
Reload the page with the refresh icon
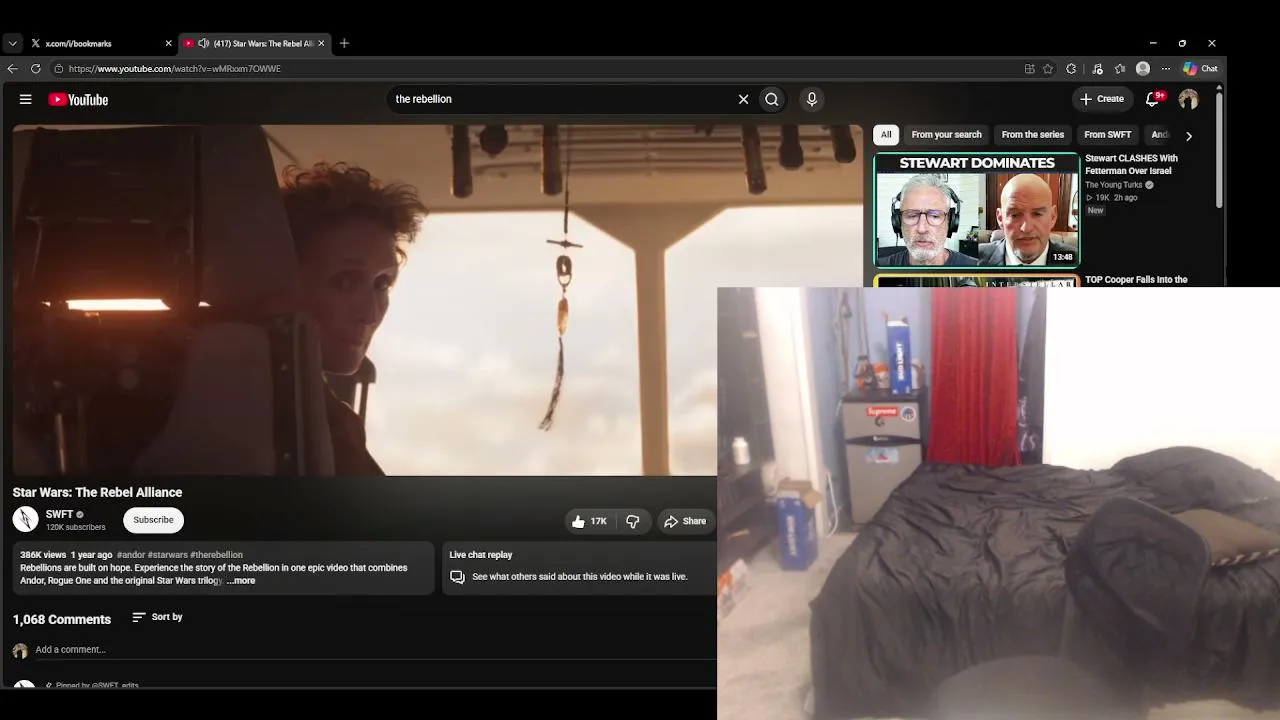click(36, 69)
